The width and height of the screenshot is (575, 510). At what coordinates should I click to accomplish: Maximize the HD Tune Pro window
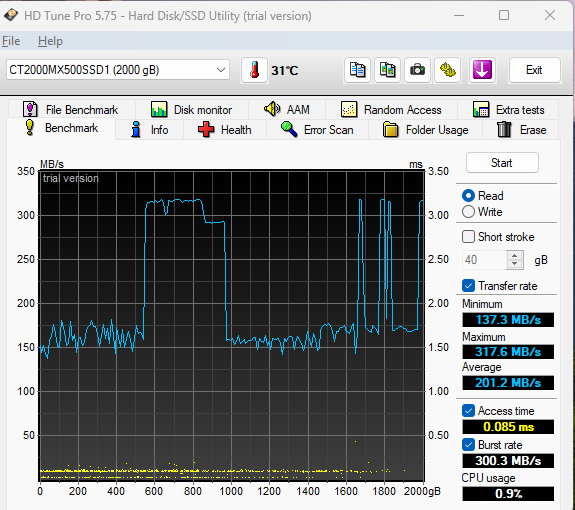point(504,15)
